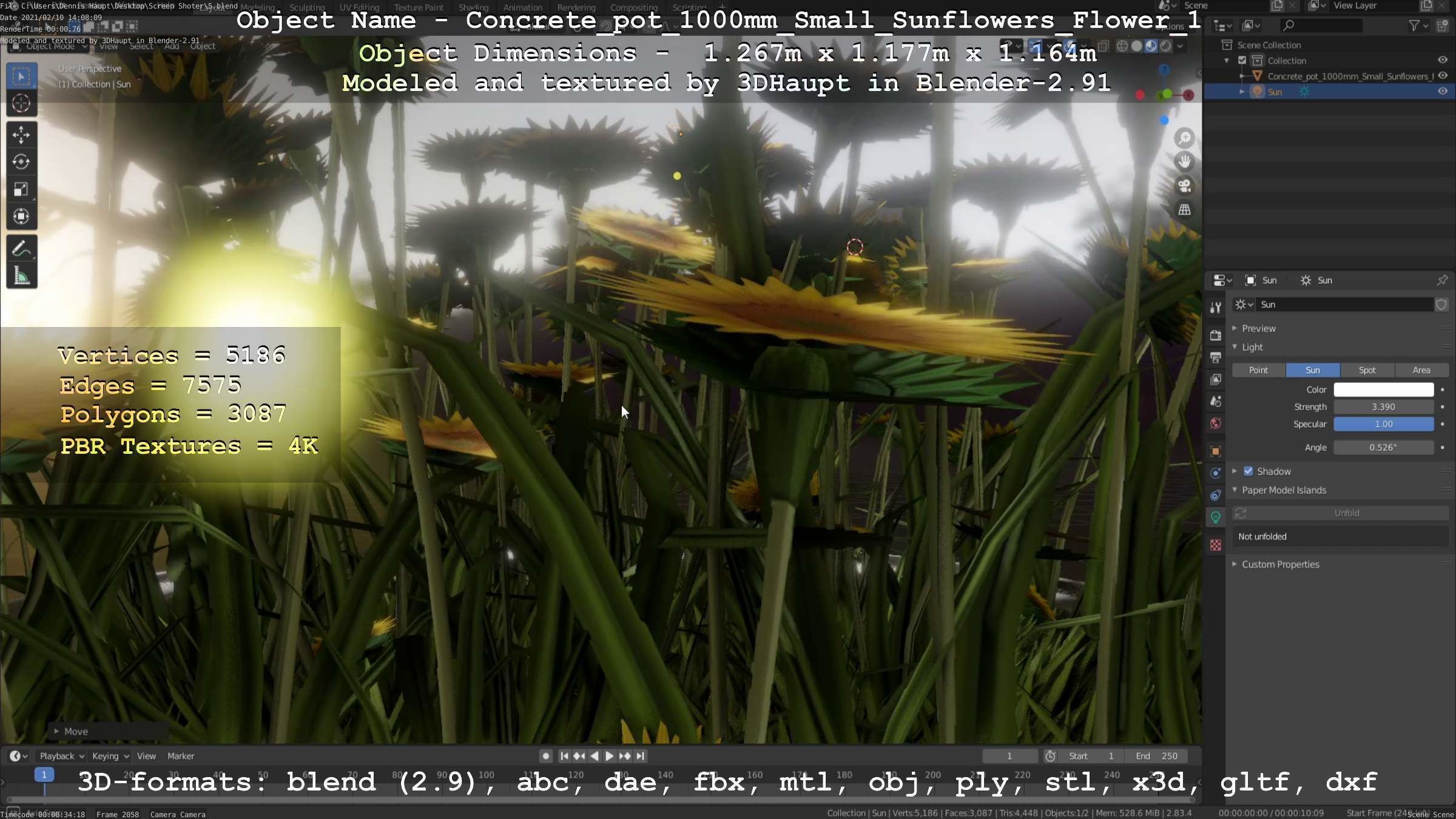
Task: Switch to the Compositing workspace tab
Action: click(x=634, y=7)
